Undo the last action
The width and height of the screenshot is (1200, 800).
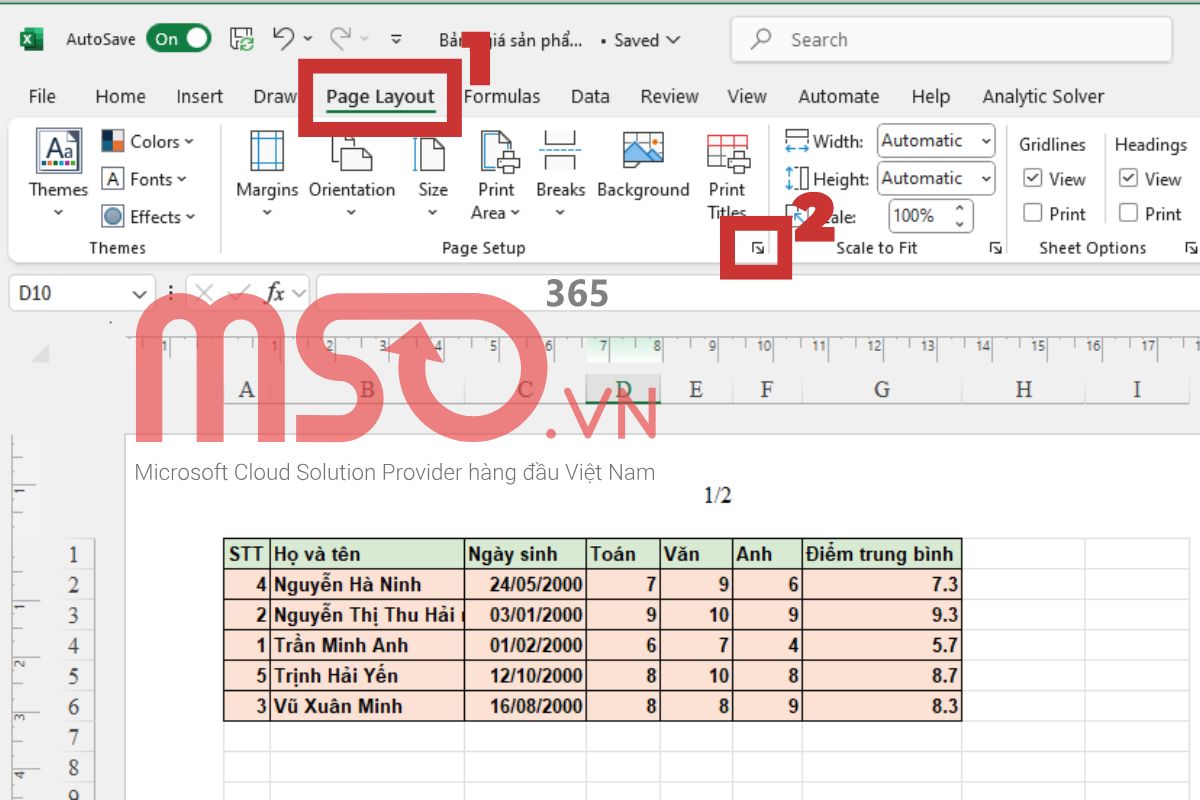point(283,38)
